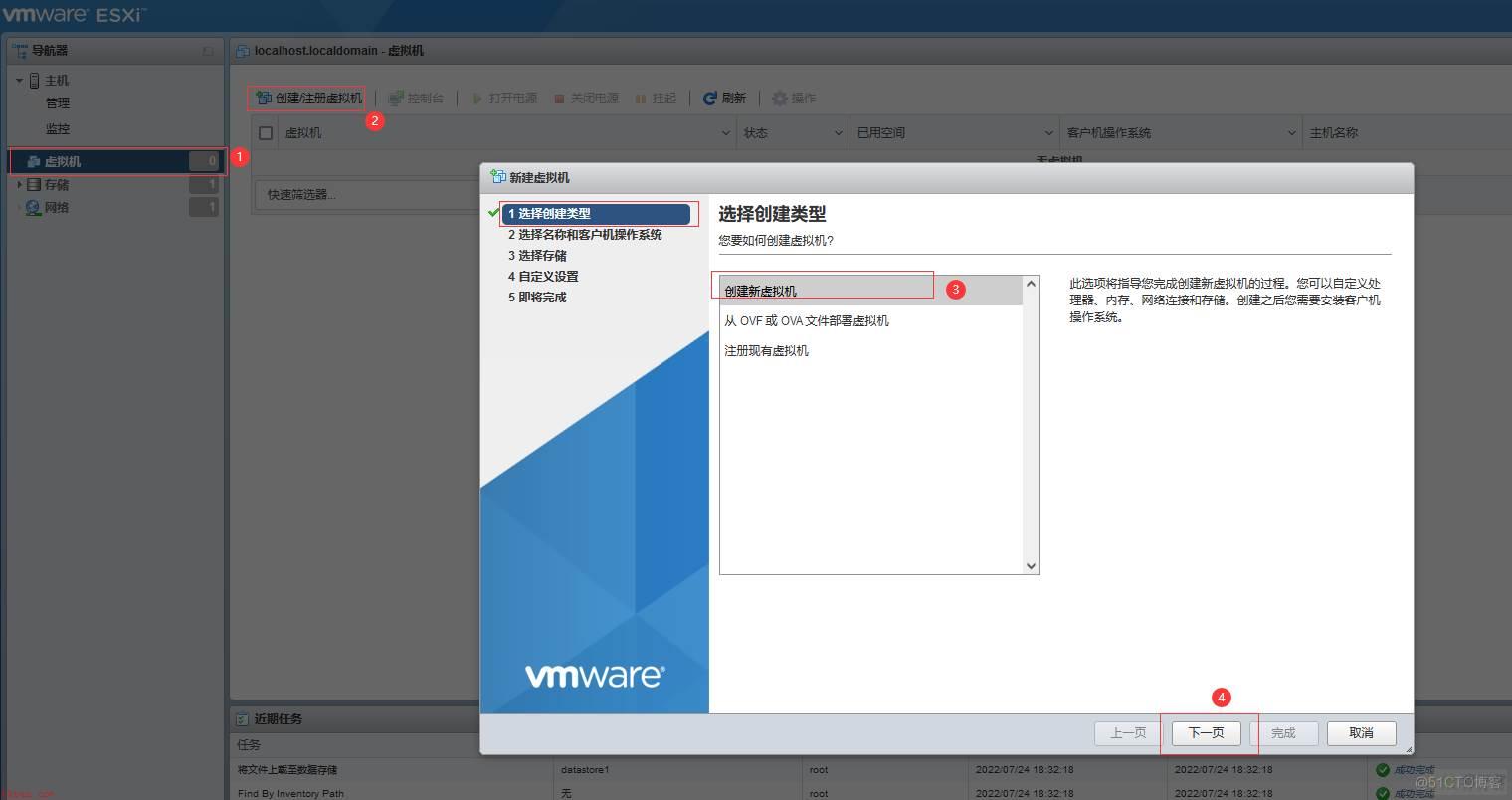
Task: Click the VMware ESXi logo in the header
Action: 75,14
